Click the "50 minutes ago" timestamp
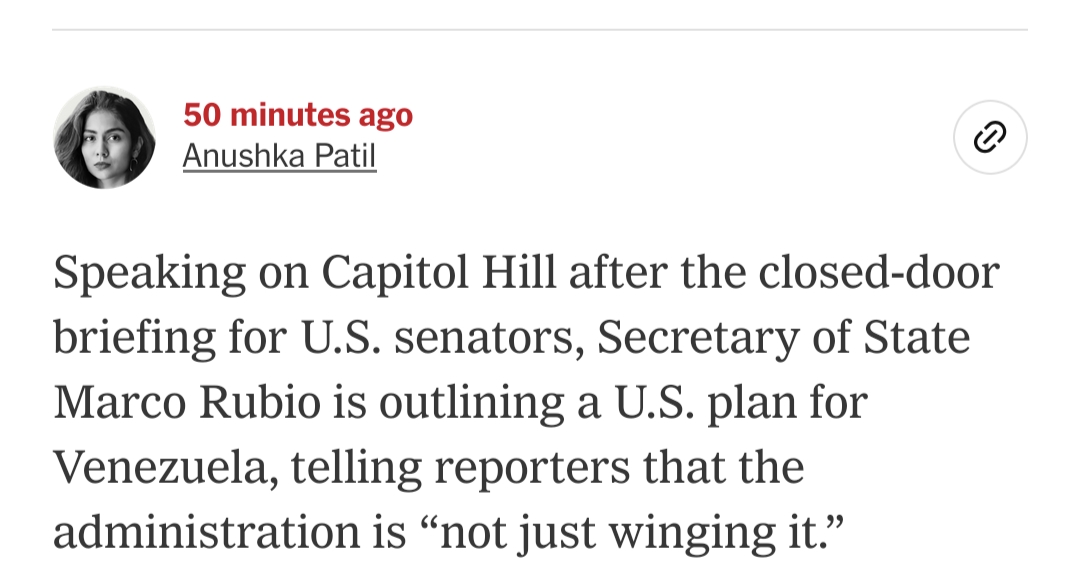Viewport: 1080px width, 582px height. (298, 115)
